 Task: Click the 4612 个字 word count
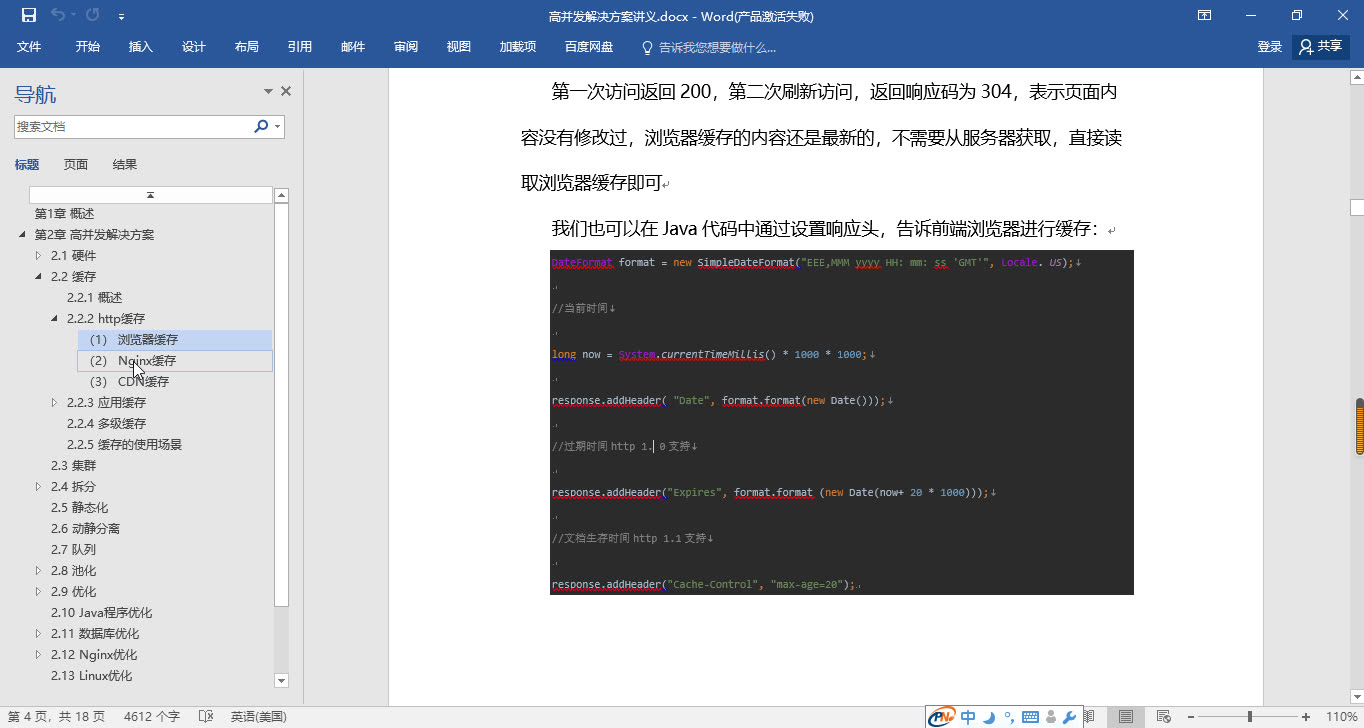point(152,717)
